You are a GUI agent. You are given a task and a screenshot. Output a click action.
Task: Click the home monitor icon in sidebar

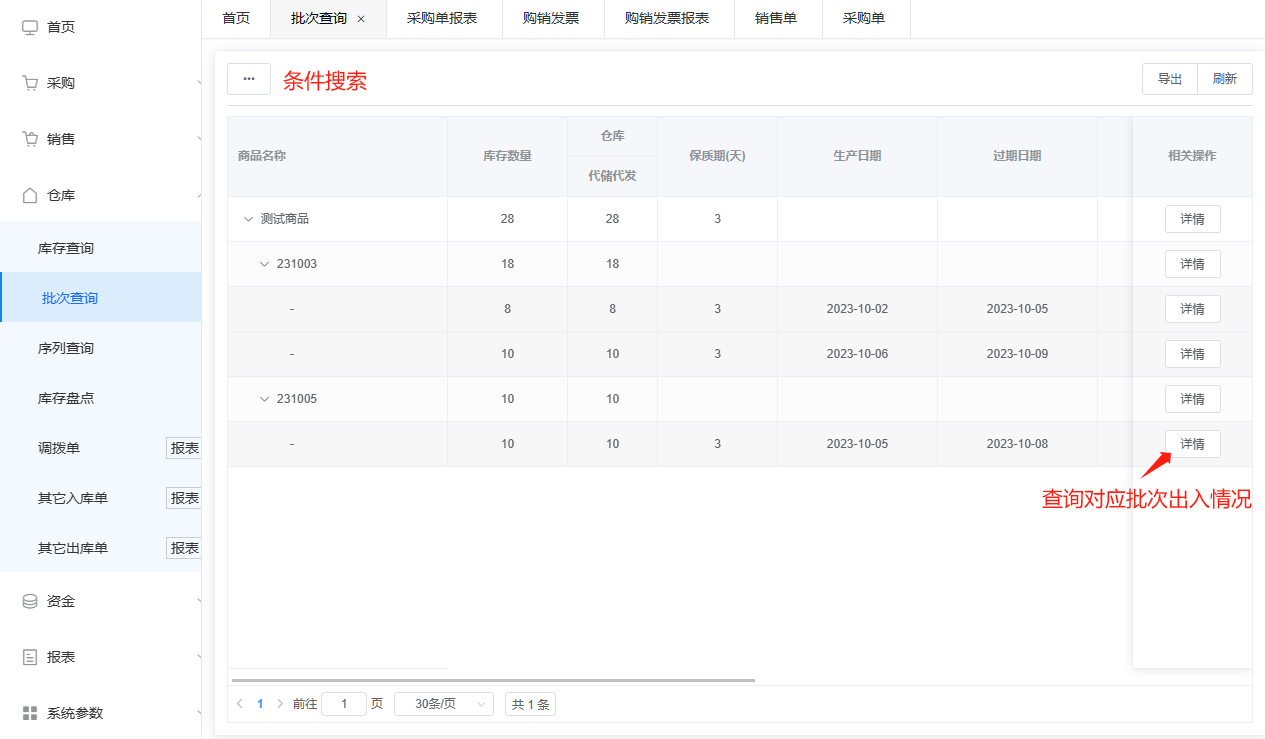click(30, 27)
